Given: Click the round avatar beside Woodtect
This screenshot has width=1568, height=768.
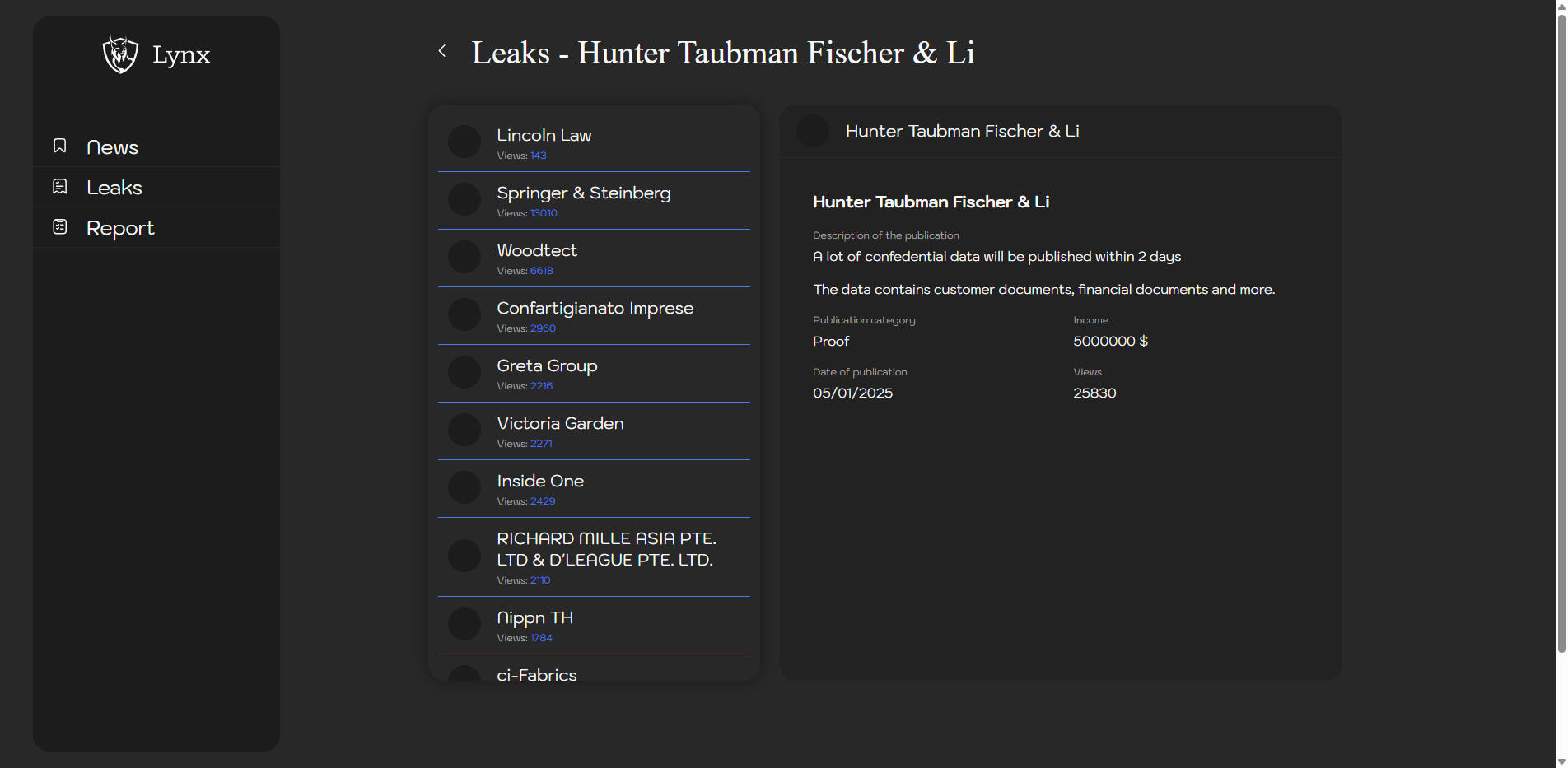Looking at the screenshot, I should [x=464, y=257].
